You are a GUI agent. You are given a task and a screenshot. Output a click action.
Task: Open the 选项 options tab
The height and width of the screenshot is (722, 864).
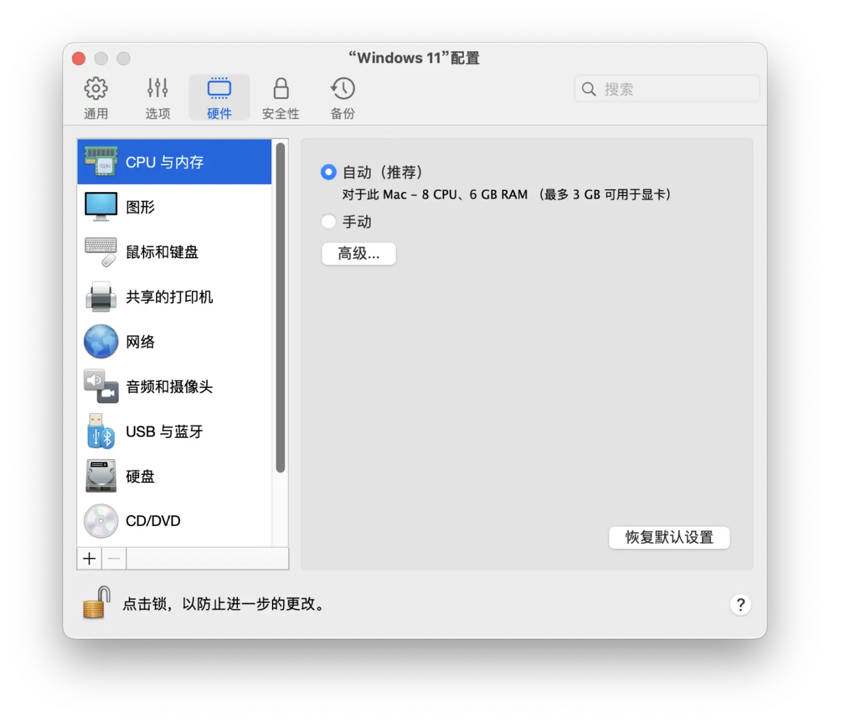tap(158, 98)
